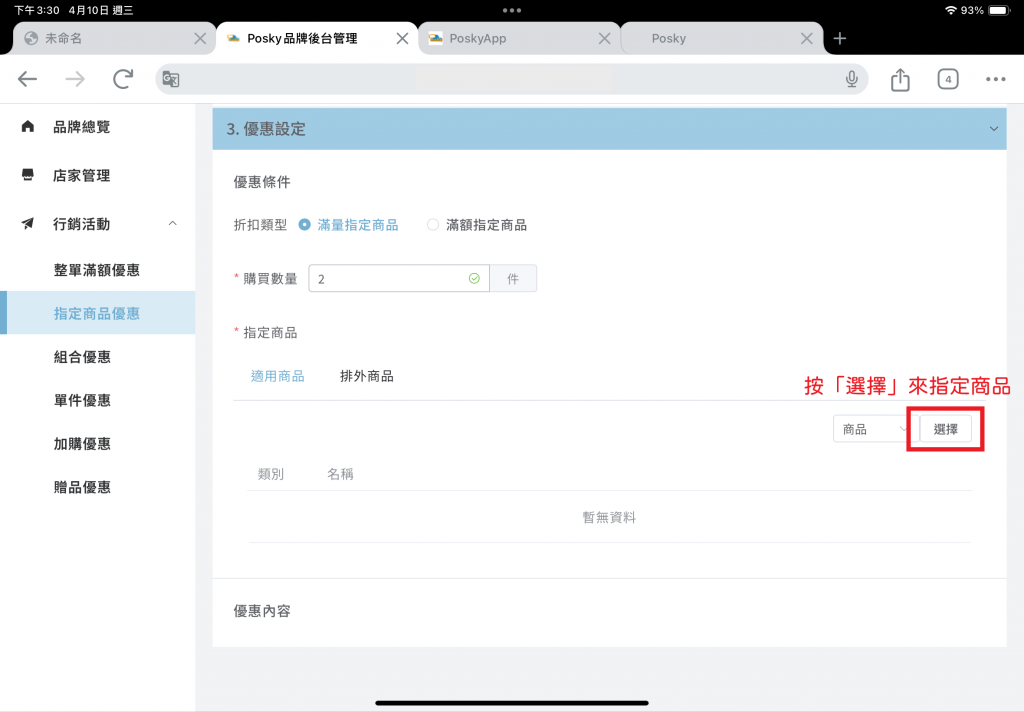The height and width of the screenshot is (712, 1024).
Task: Go to 組合優惠 in the sidebar
Action: (x=82, y=357)
